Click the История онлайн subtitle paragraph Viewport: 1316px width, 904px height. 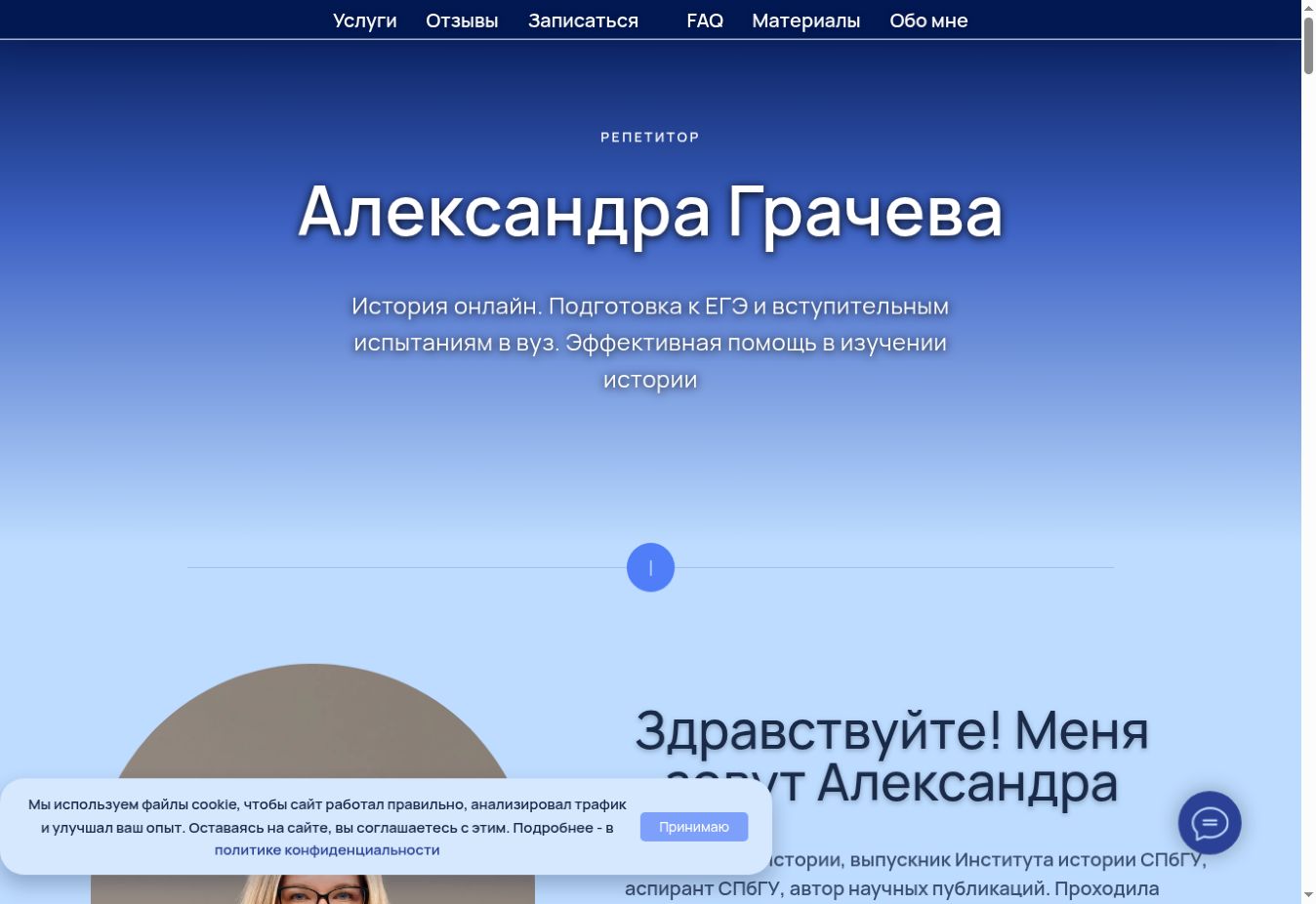650,343
